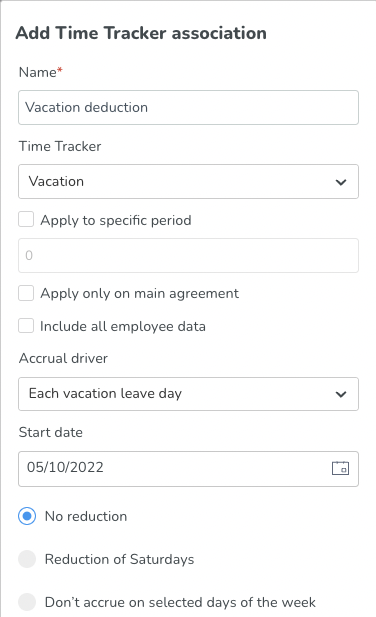Image resolution: width=376 pixels, height=617 pixels.
Task: Click the Name field with Vacation deduction
Action: [188, 107]
